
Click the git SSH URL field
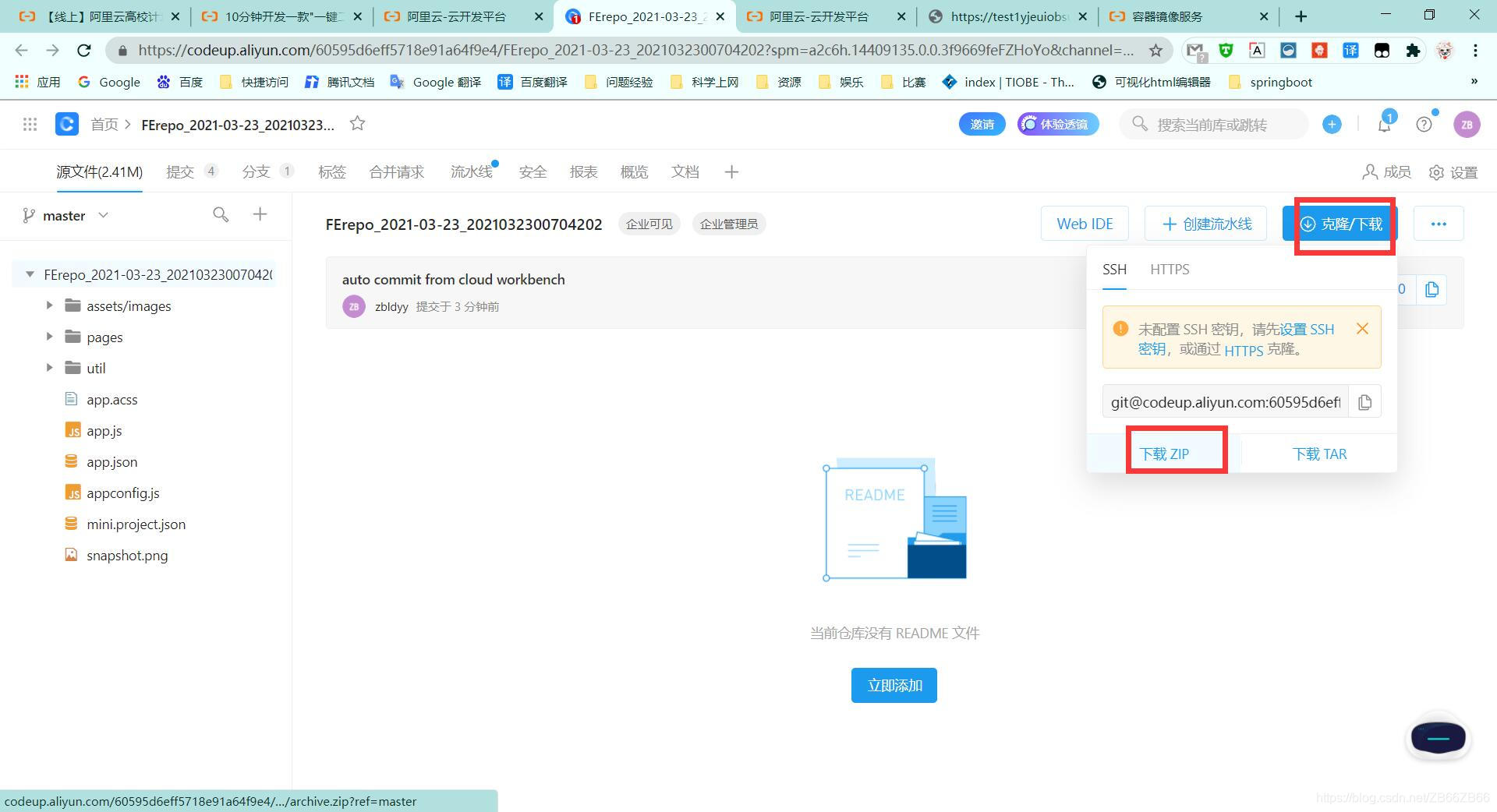[1225, 402]
